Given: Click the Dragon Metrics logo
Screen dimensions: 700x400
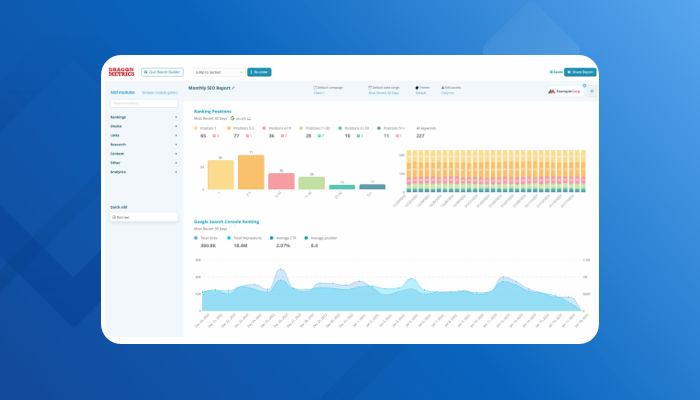Looking at the screenshot, I should click(x=121, y=72).
